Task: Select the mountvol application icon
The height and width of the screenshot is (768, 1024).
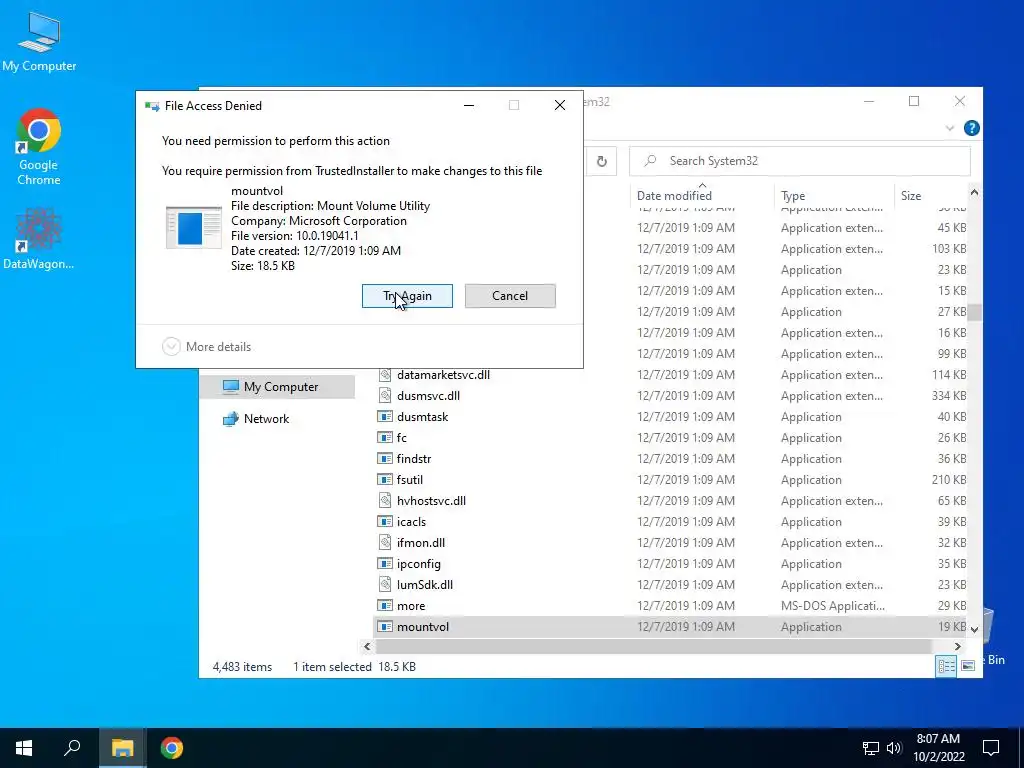Action: click(385, 626)
